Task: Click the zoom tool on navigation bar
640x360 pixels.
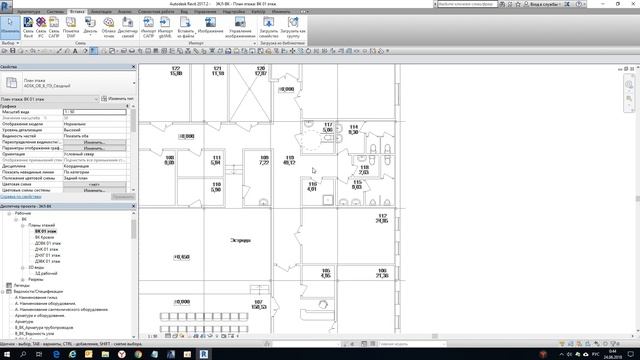Action: (x=629, y=99)
